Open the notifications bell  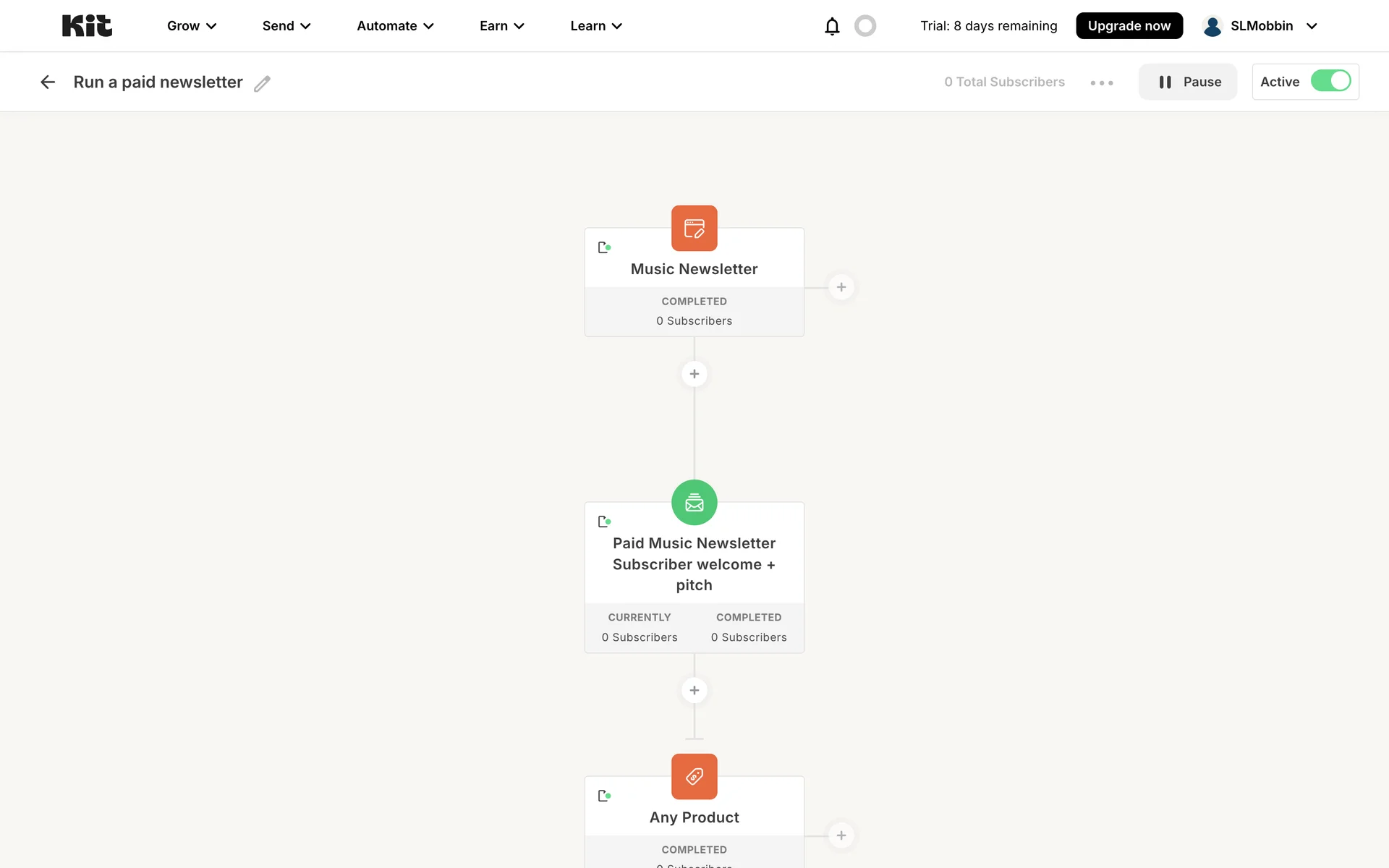[832, 26]
